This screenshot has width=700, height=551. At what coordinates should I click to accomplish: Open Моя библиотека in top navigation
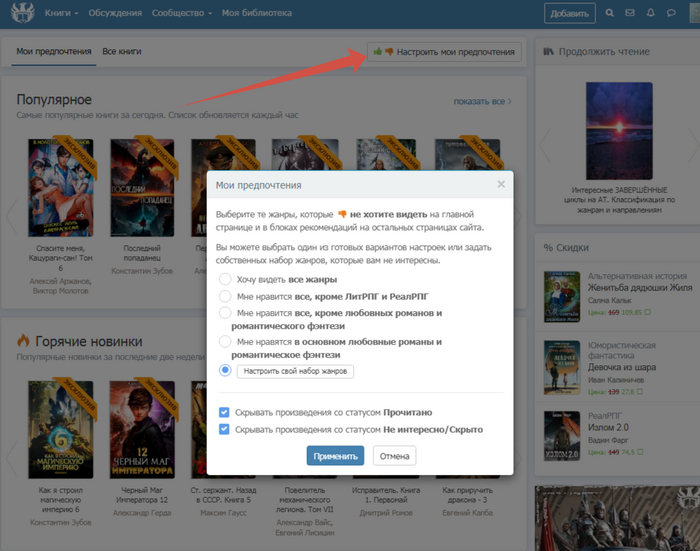[257, 13]
